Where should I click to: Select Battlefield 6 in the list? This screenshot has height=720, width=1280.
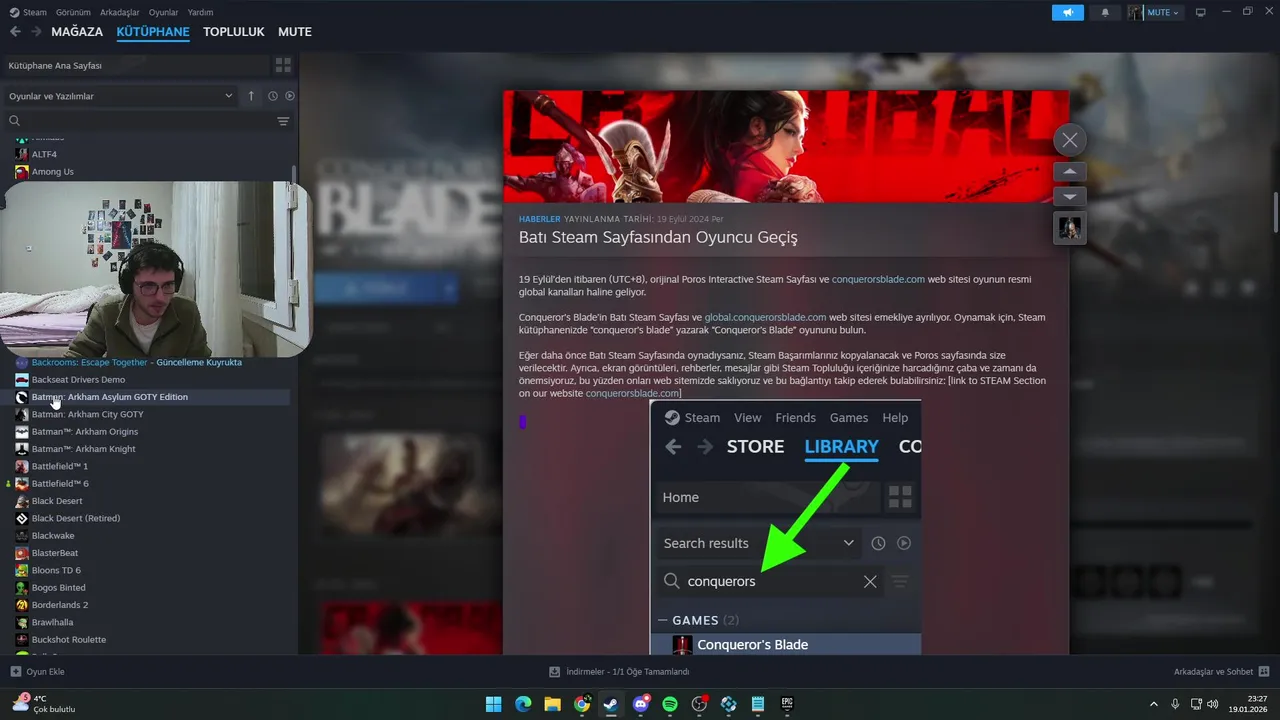[60, 484]
